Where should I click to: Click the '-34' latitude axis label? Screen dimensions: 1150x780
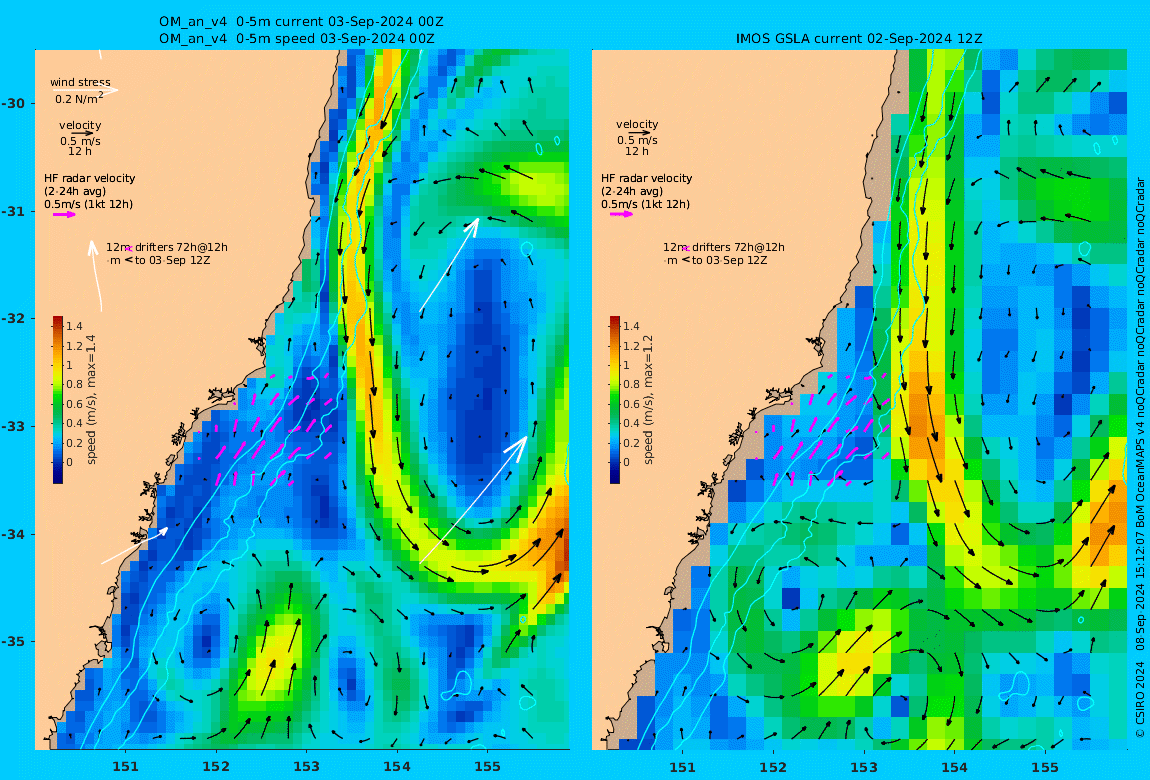click(14, 534)
